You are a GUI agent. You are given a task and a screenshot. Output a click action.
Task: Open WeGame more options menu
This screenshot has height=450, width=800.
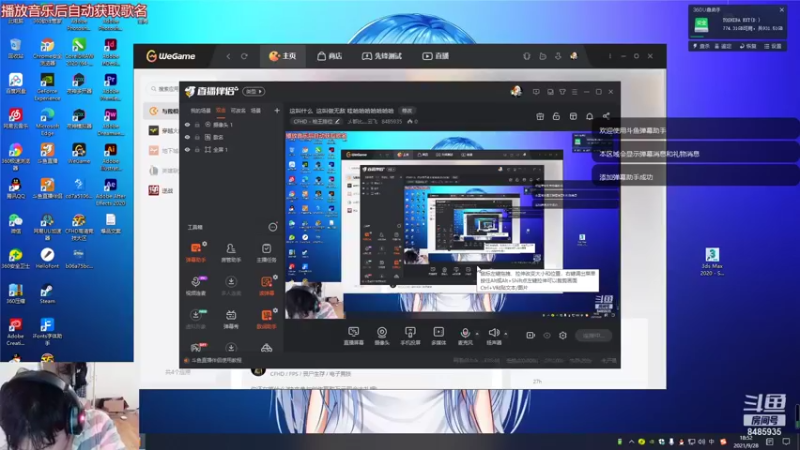tap(610, 56)
